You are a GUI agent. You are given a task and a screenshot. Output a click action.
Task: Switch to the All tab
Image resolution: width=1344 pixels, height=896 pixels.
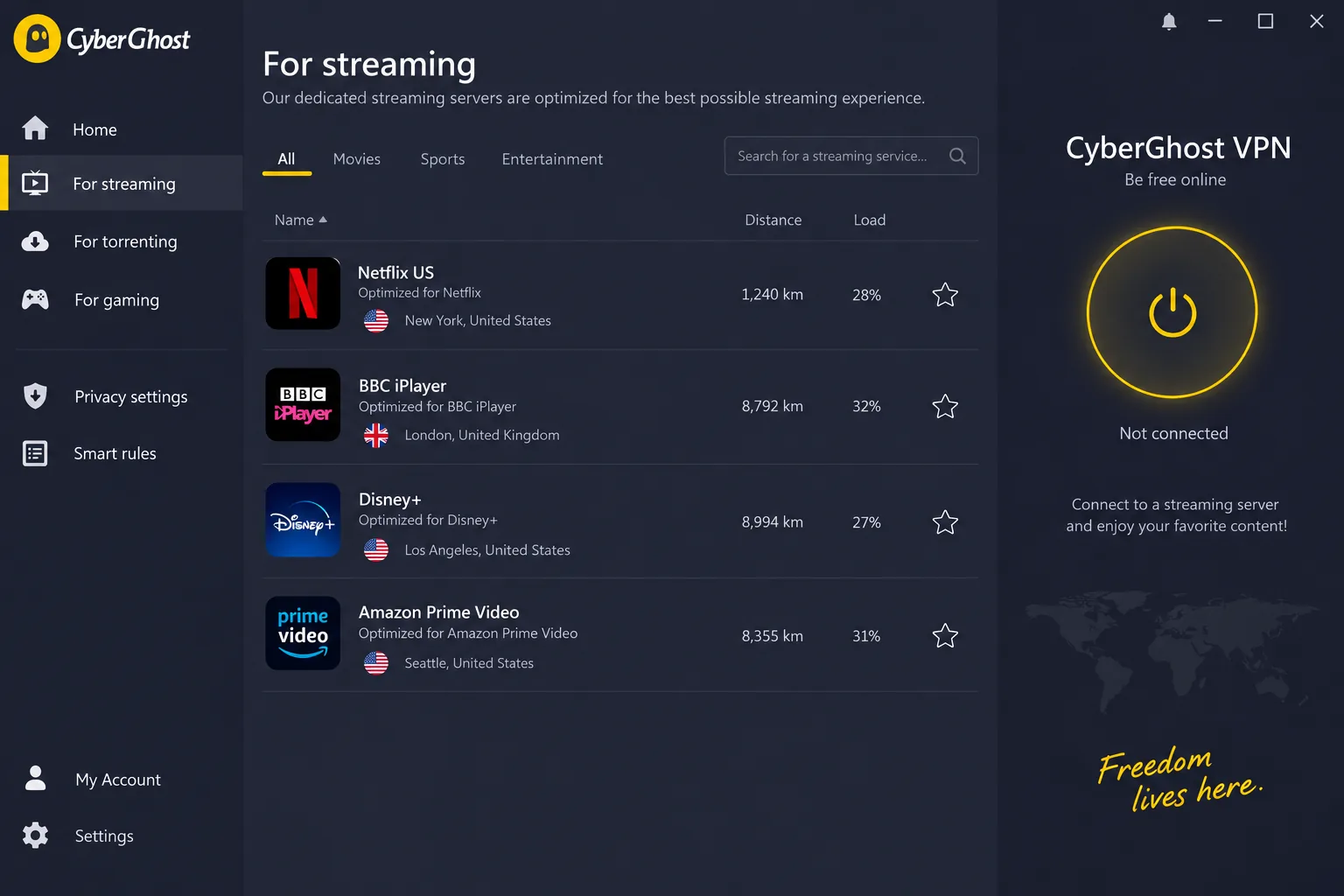[286, 159]
